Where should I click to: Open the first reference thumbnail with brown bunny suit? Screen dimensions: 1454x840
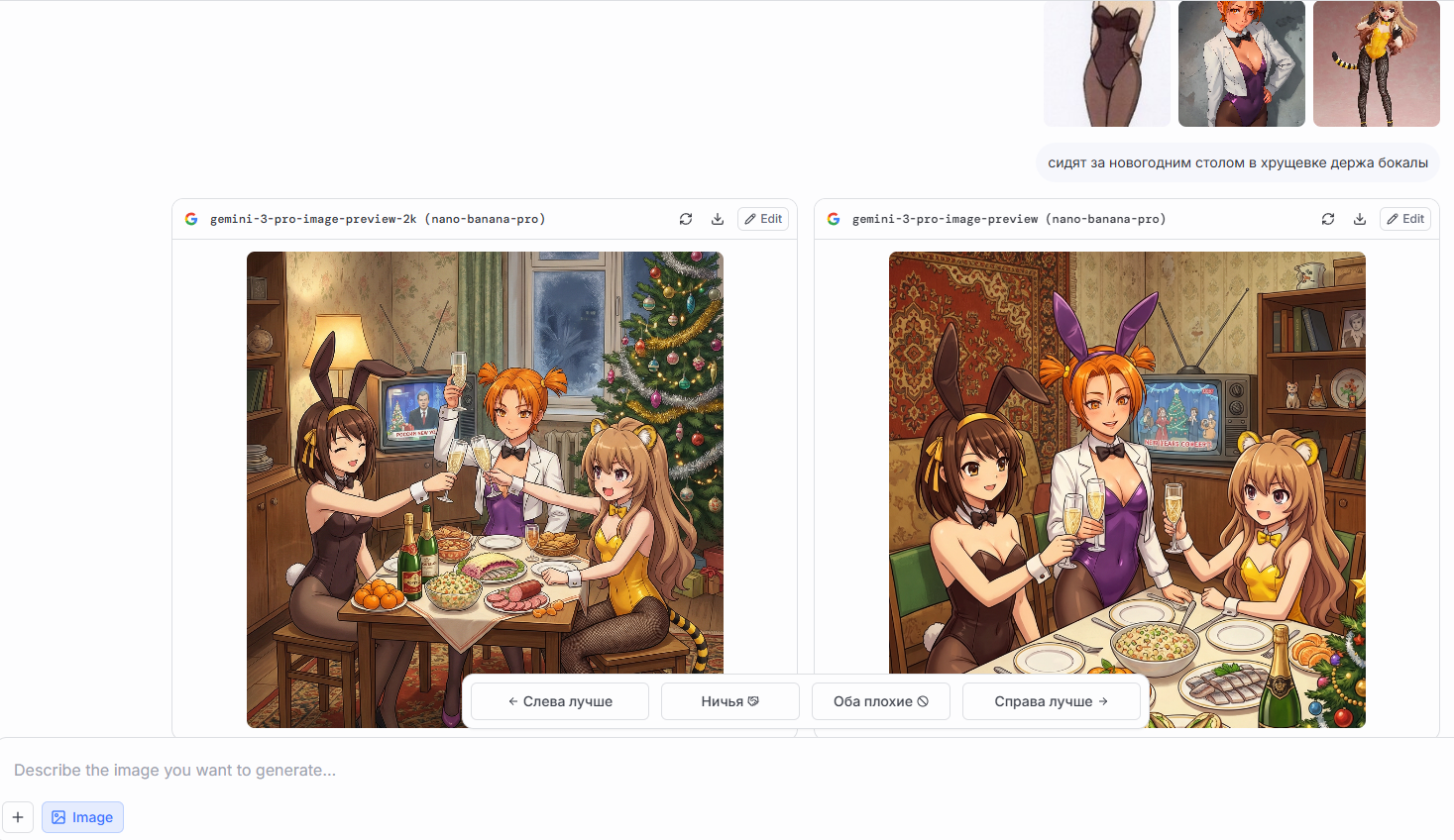click(1107, 63)
